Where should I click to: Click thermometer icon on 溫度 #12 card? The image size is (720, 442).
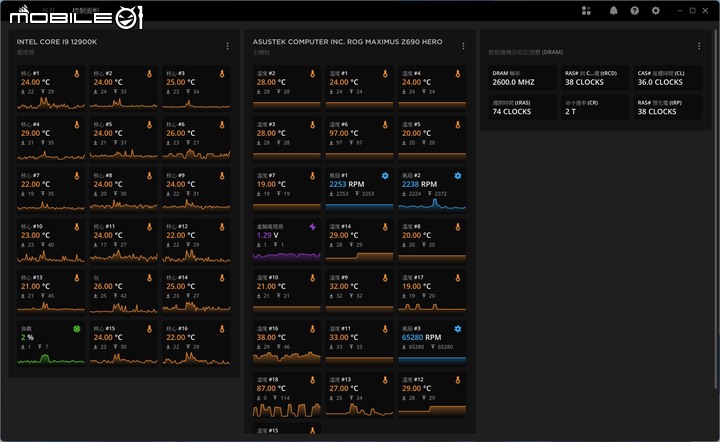tap(457, 380)
